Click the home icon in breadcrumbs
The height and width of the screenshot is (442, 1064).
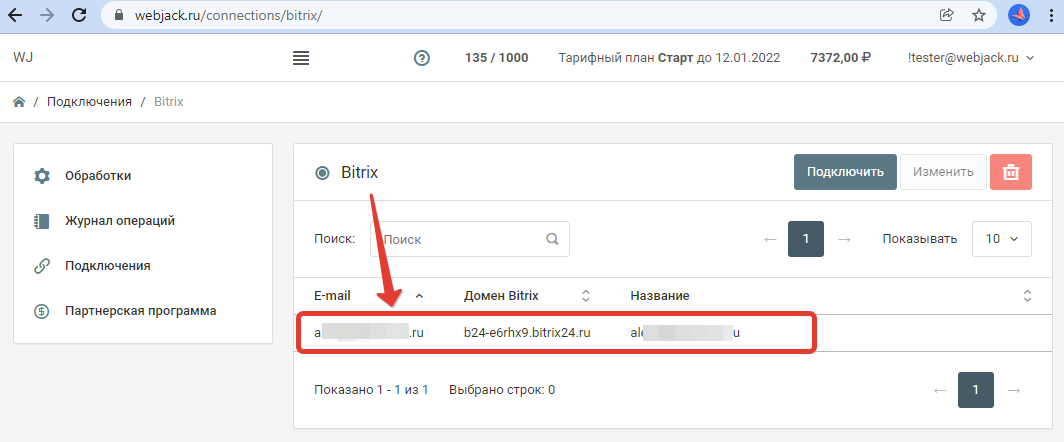pos(19,102)
